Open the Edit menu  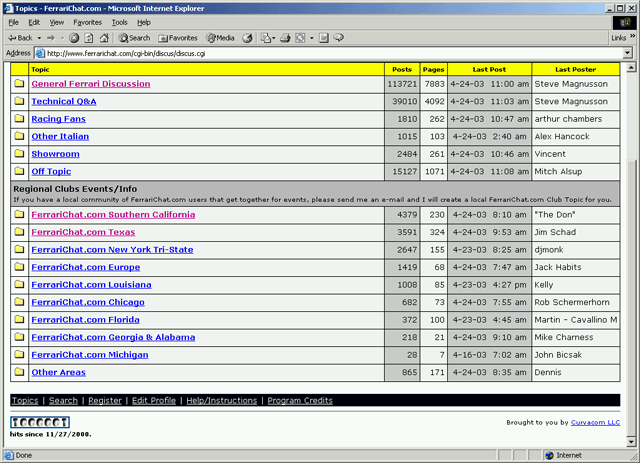(34, 22)
